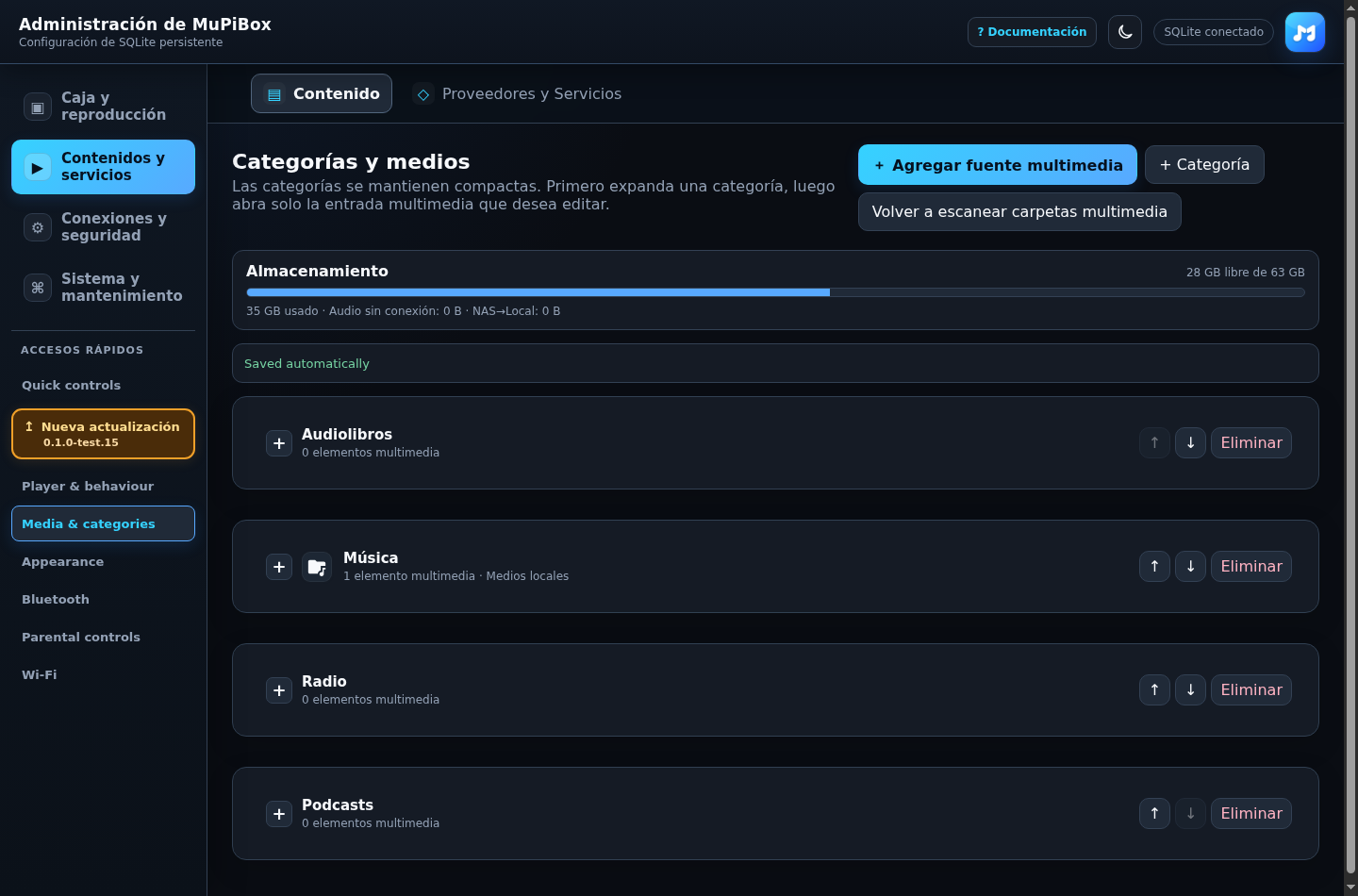Expand the Audiolibros category
The image size is (1358, 896).
[x=279, y=443]
